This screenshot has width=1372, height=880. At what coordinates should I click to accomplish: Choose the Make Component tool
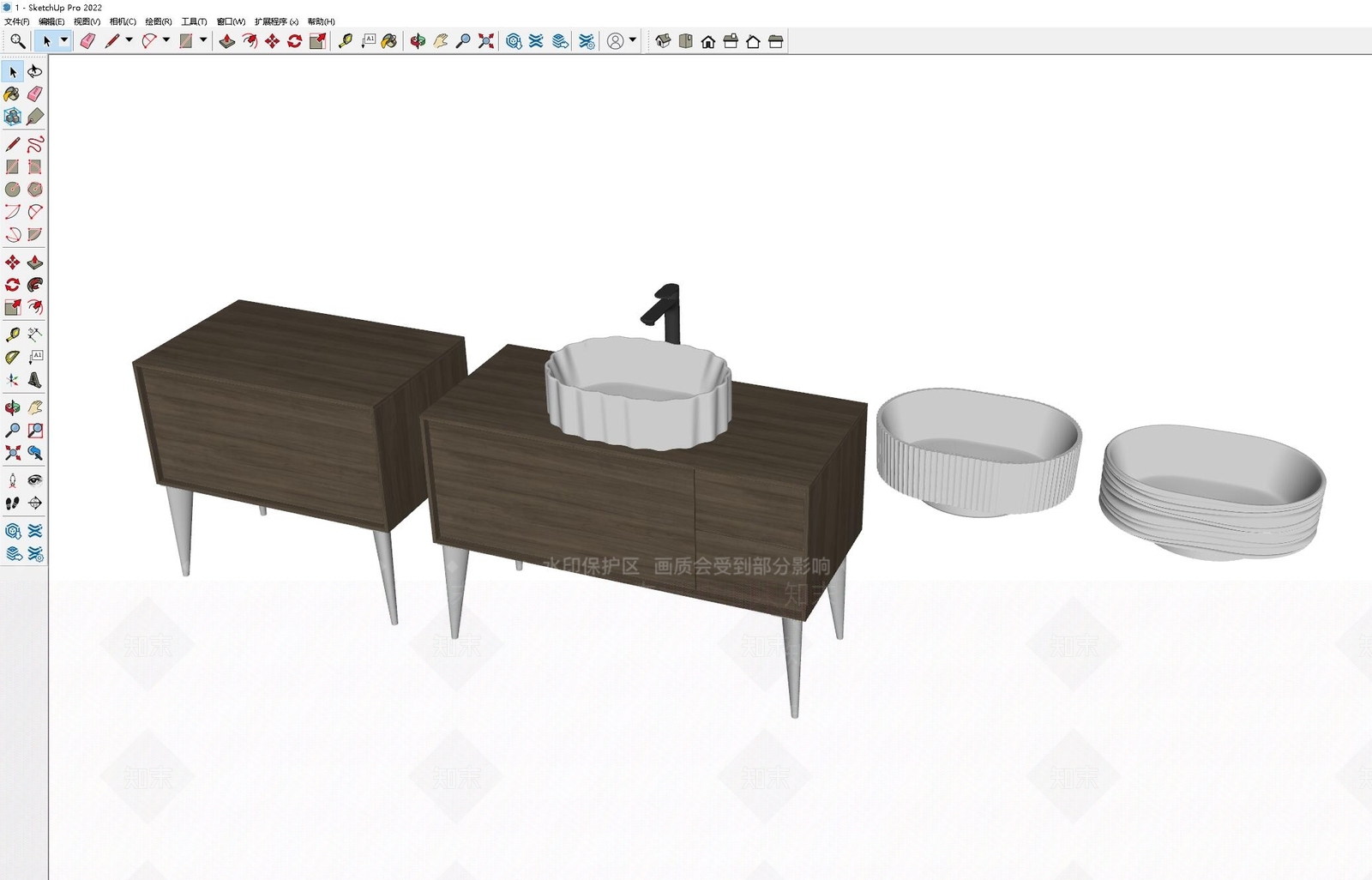pyautogui.click(x=12, y=117)
